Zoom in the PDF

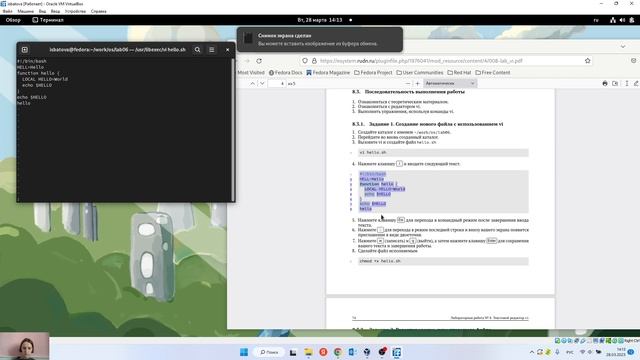coord(418,84)
